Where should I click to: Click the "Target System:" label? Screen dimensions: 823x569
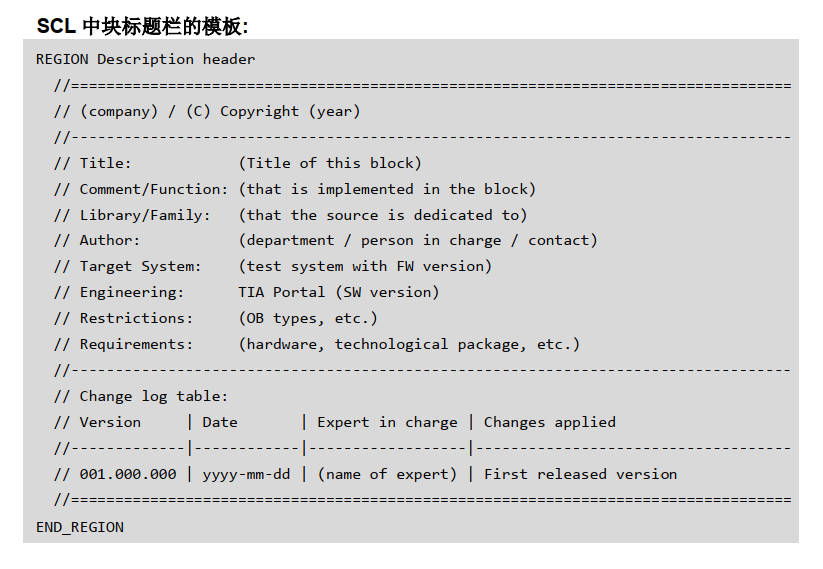pyautogui.click(x=140, y=266)
